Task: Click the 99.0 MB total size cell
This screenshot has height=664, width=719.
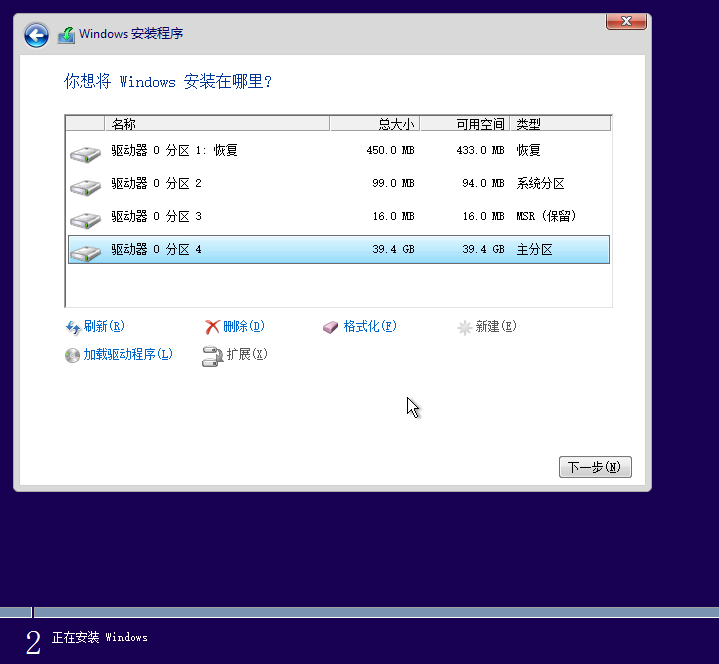Action: pos(393,183)
